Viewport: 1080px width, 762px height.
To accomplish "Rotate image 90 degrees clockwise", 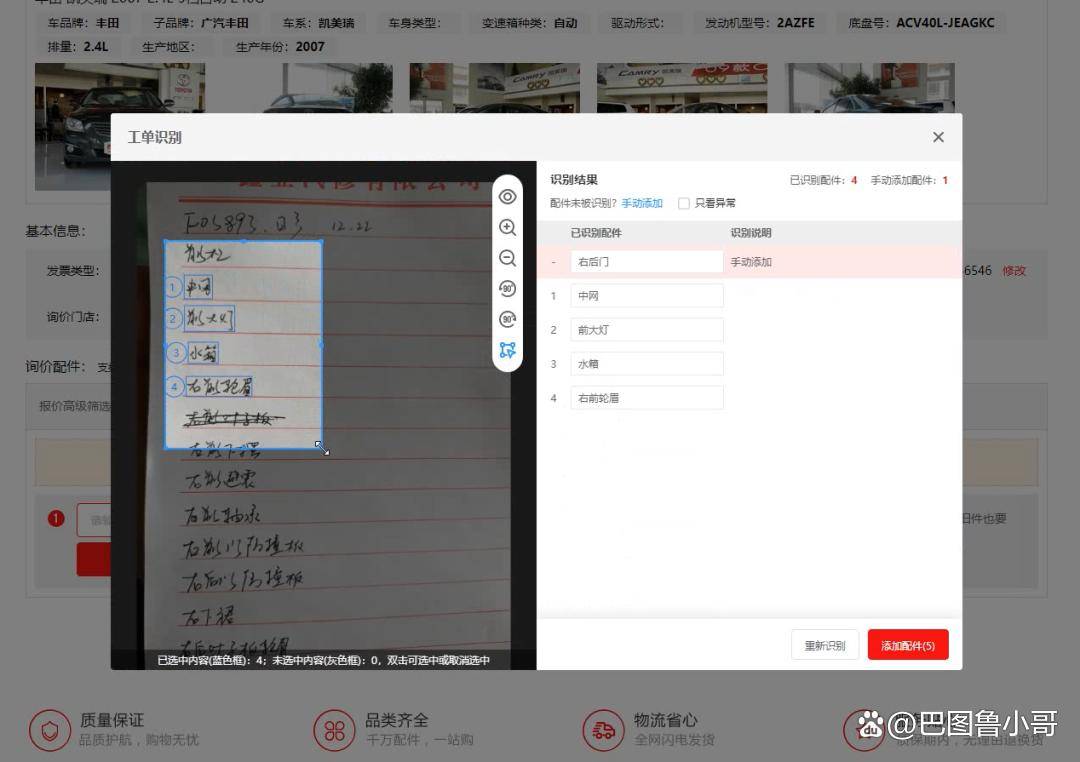I will [x=508, y=319].
